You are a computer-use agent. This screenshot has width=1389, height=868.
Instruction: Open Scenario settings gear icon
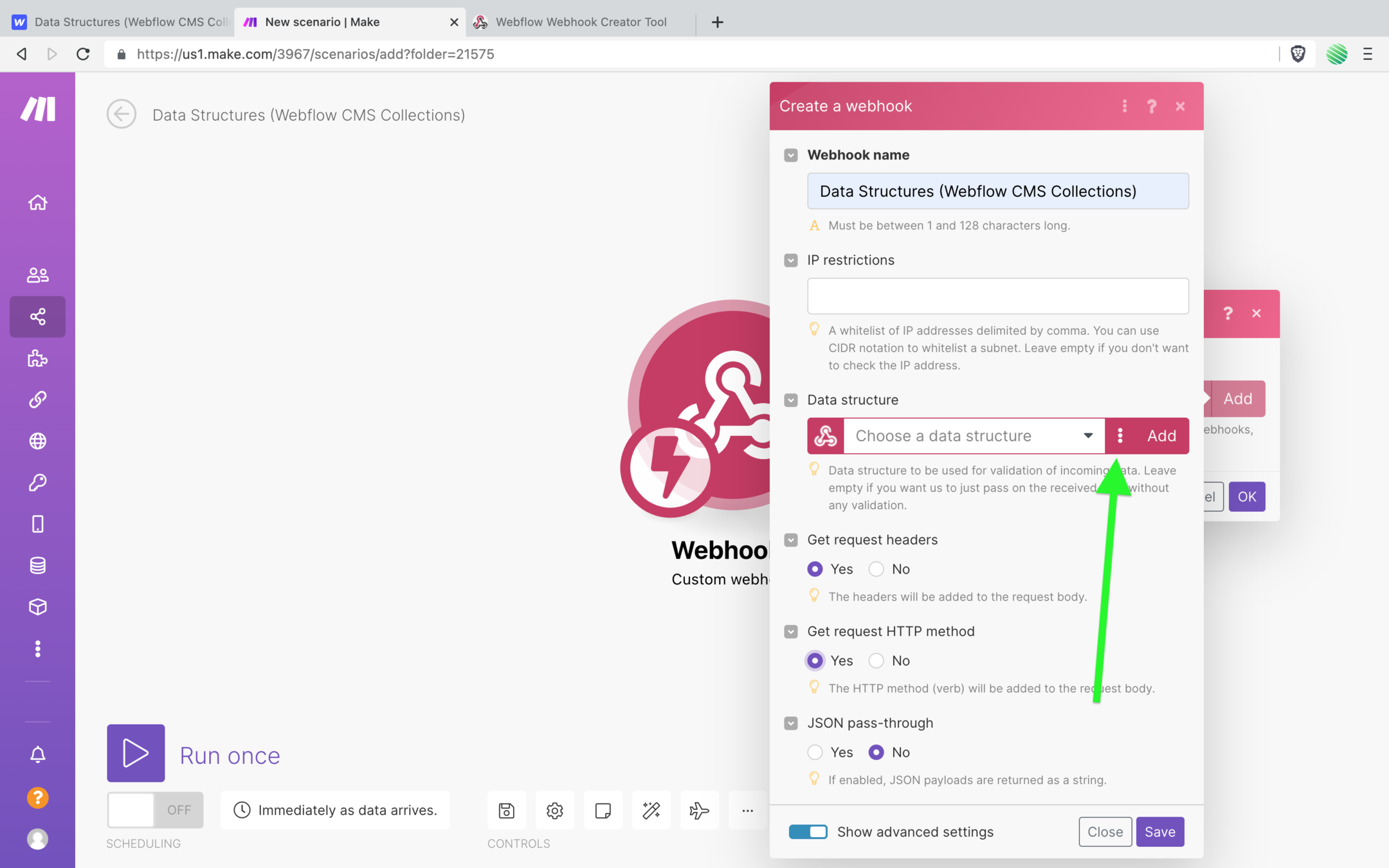coord(555,811)
